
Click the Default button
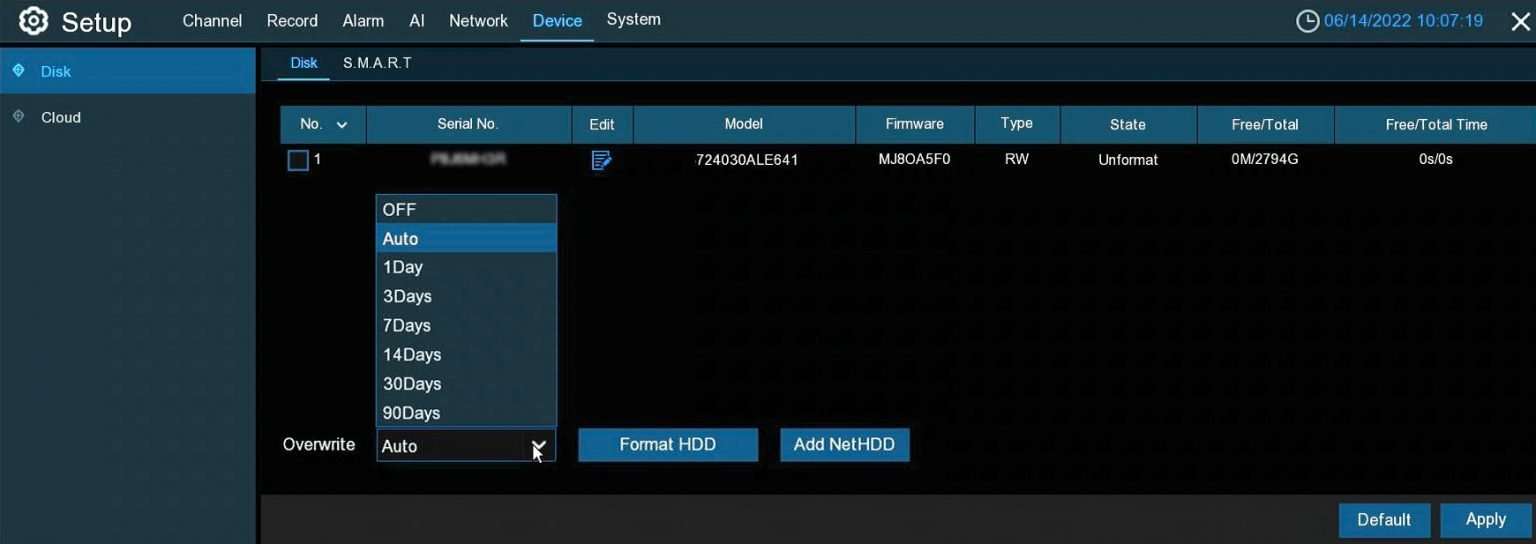(x=1384, y=520)
